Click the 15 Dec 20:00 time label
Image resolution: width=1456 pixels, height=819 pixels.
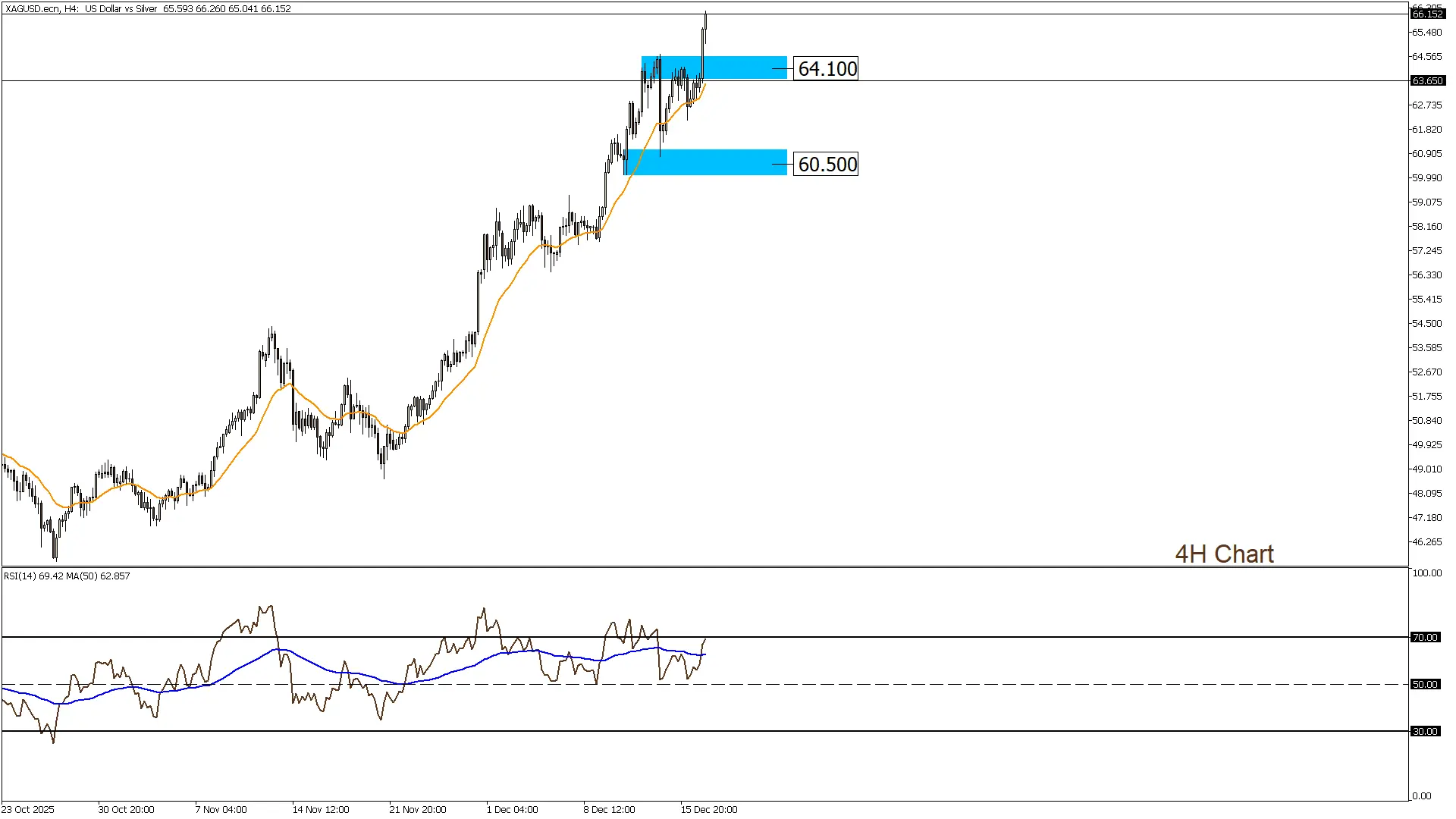708,810
